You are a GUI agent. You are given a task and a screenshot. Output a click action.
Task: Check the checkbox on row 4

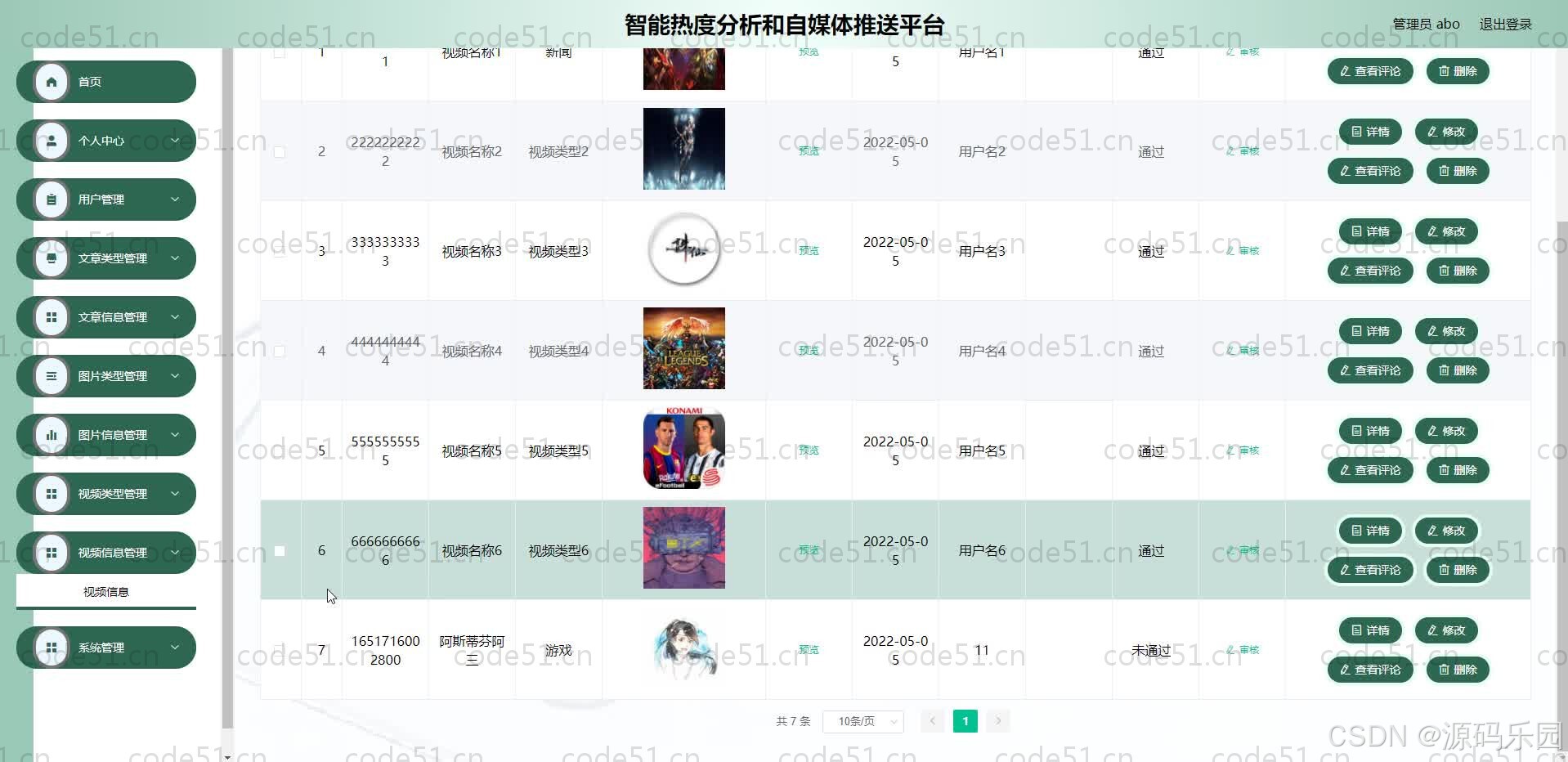tap(280, 350)
